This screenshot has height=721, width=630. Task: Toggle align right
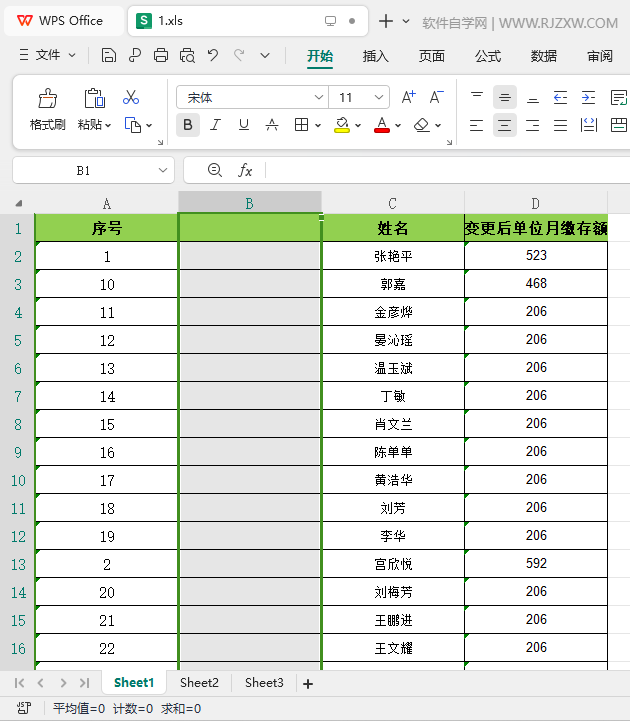click(x=533, y=125)
